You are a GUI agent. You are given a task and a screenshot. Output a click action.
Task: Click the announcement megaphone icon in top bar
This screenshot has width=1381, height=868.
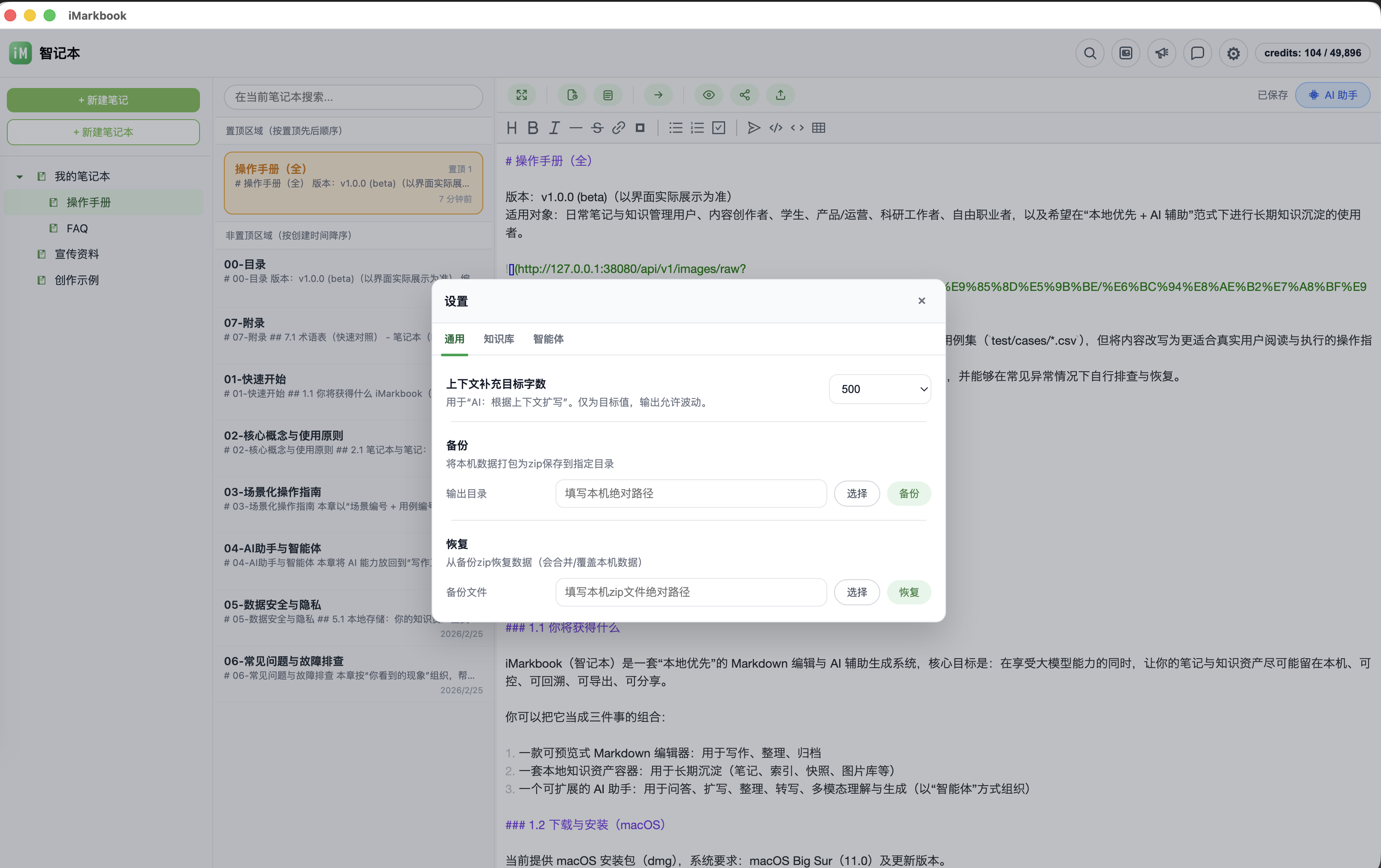(x=1161, y=53)
